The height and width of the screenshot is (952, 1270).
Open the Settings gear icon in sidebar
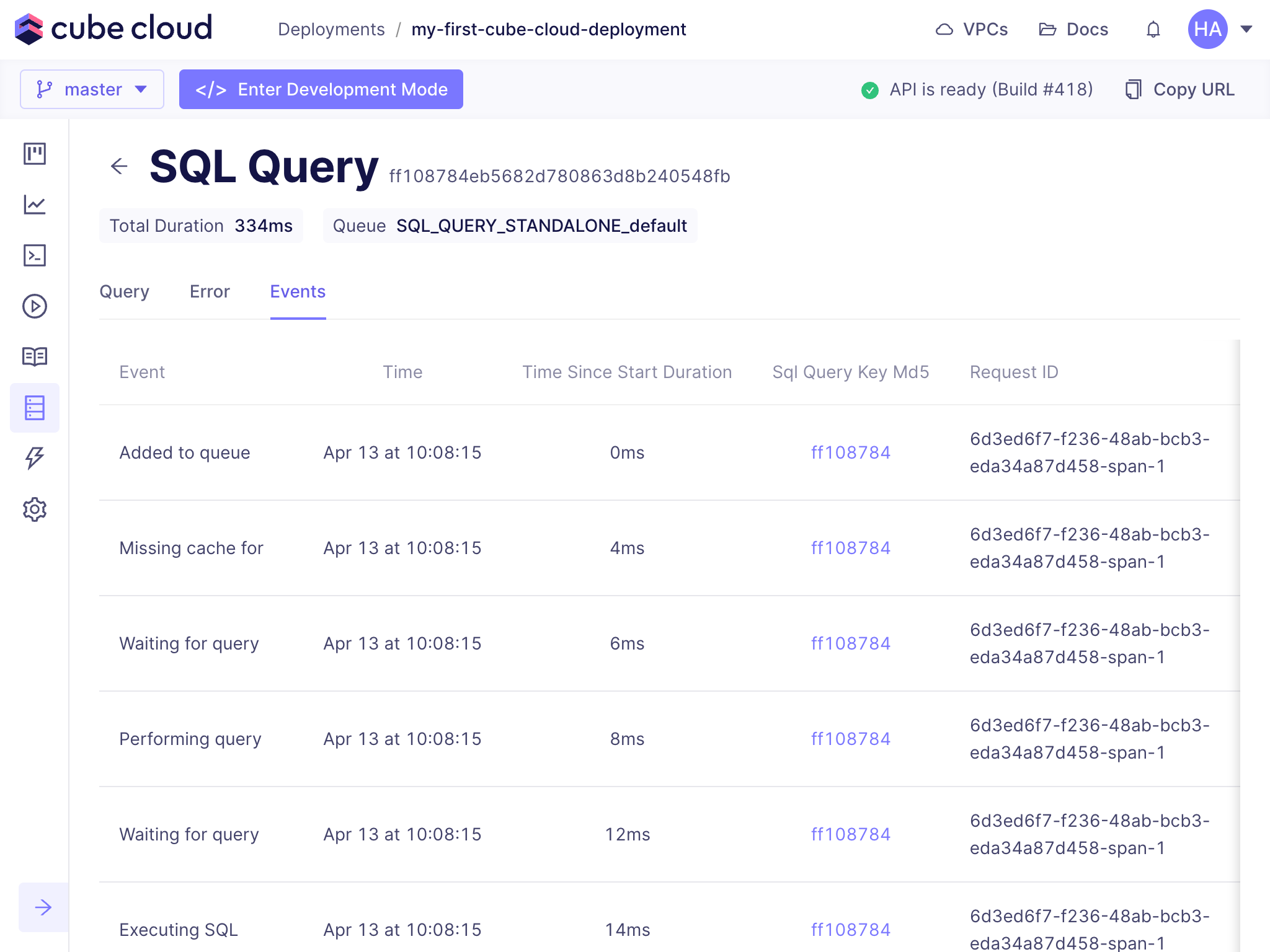[x=35, y=509]
